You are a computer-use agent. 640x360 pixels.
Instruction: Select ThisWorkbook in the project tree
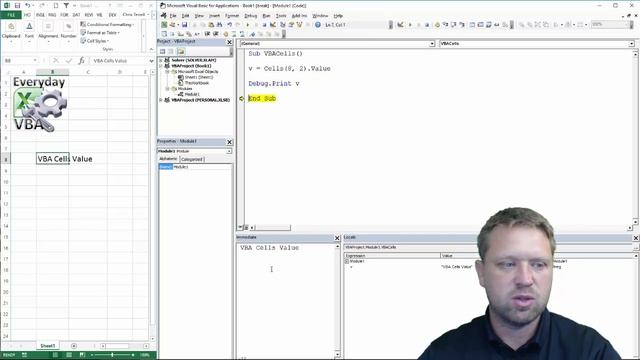point(196,83)
